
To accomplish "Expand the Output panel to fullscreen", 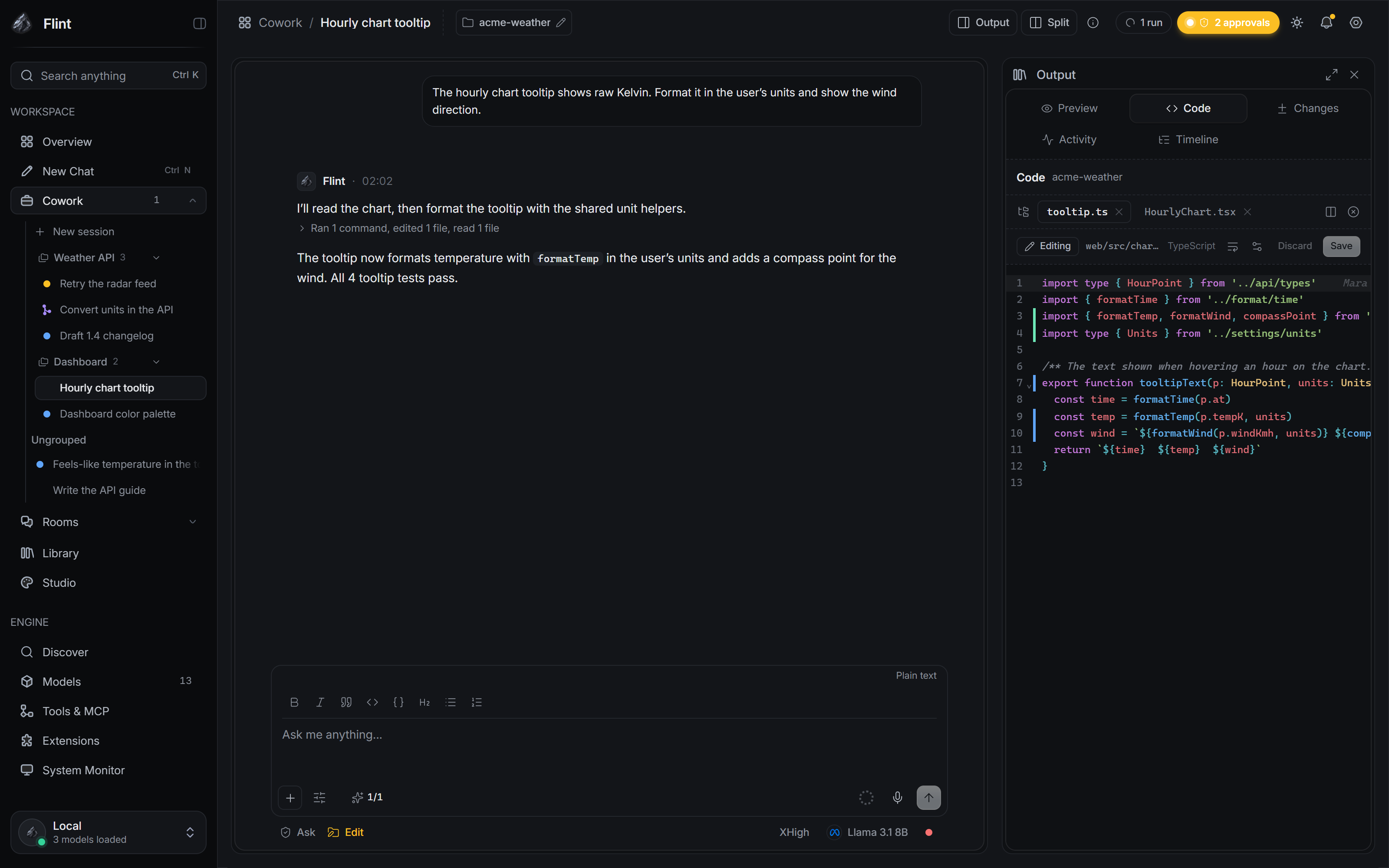I will coord(1331,75).
